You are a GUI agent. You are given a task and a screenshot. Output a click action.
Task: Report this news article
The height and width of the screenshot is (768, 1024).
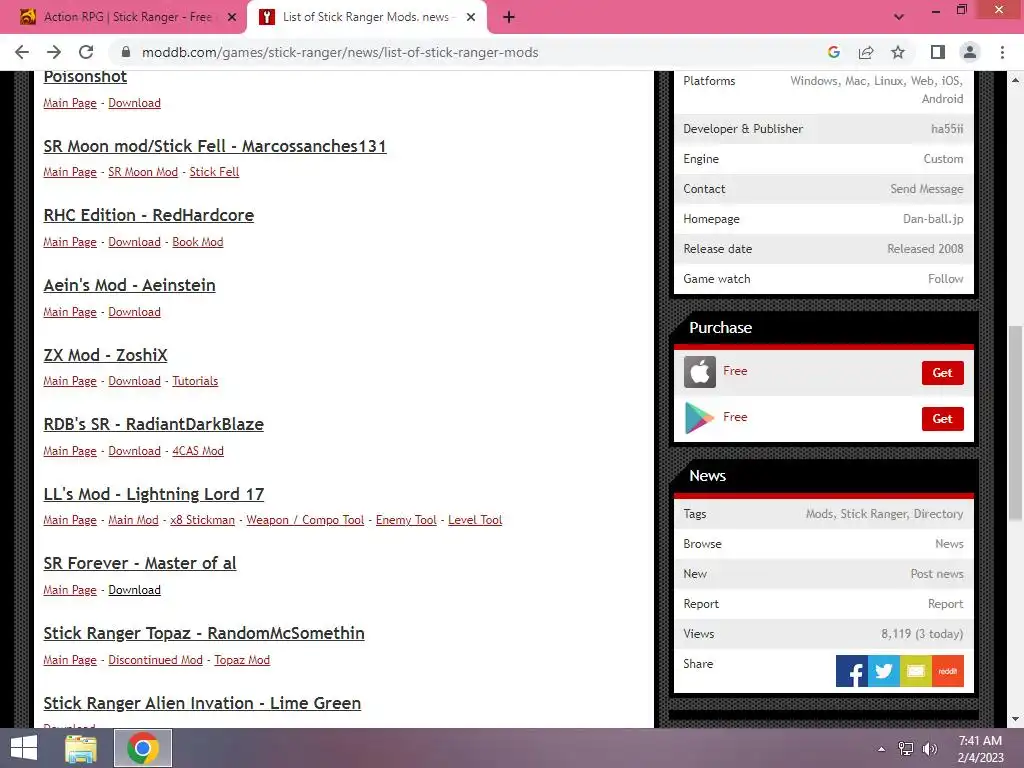point(946,603)
